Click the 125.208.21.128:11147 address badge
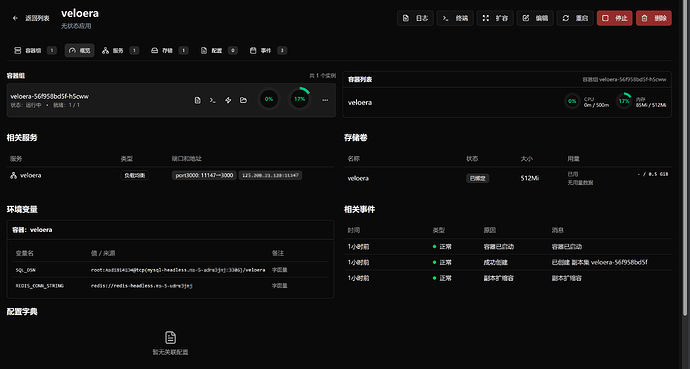The height and width of the screenshot is (369, 690). [270, 175]
